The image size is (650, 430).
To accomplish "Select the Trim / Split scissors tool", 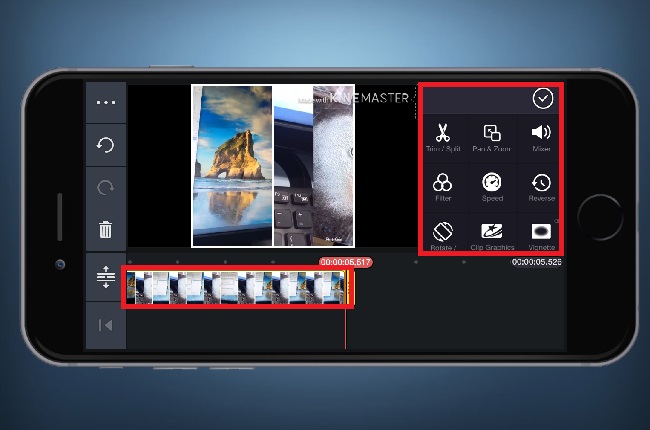I will [x=443, y=136].
